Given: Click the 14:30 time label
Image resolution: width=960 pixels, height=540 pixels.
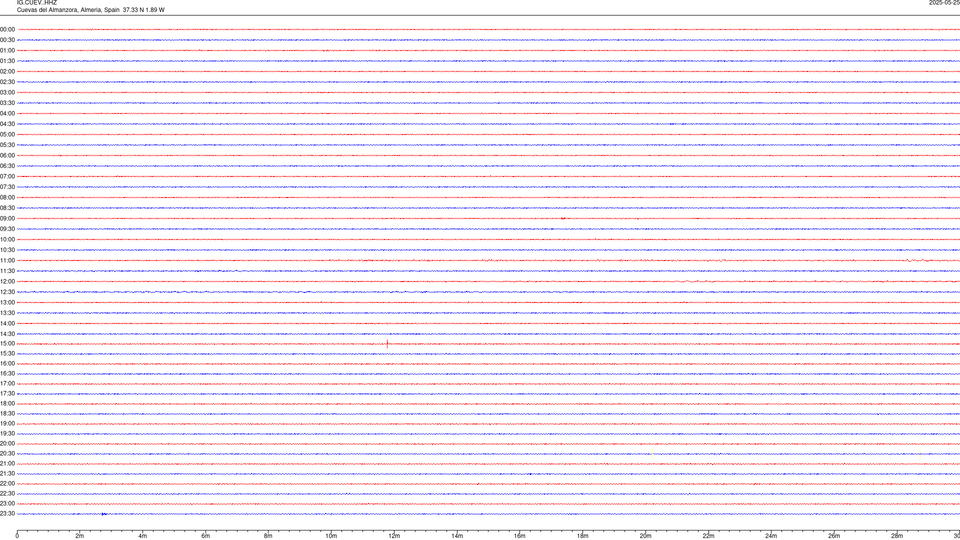Looking at the screenshot, I should click(x=7, y=334).
